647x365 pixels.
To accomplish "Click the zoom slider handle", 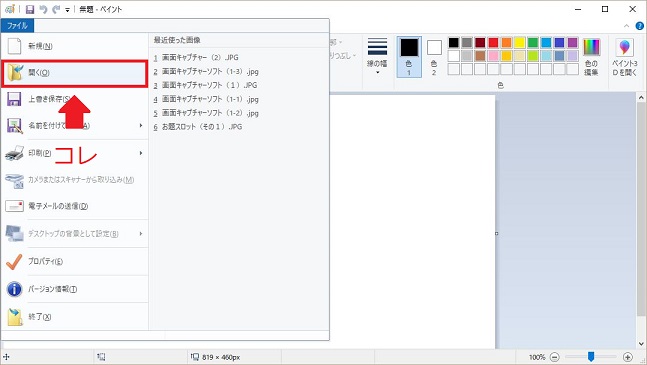I will (x=591, y=356).
